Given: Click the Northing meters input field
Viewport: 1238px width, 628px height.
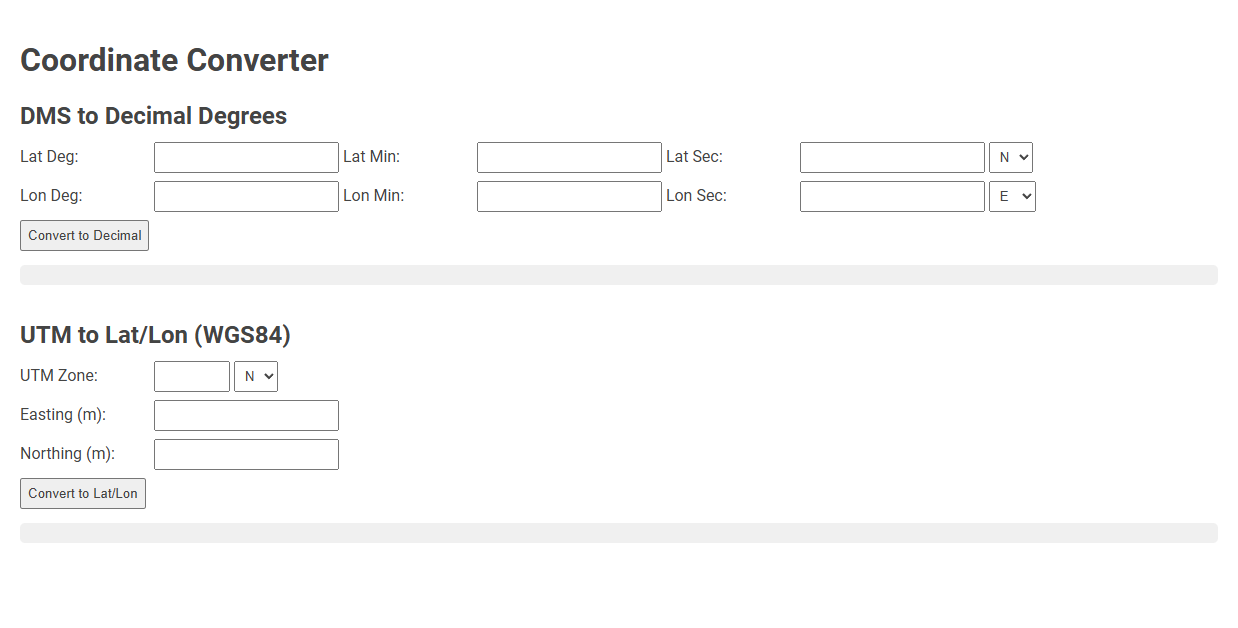Looking at the screenshot, I should [246, 454].
